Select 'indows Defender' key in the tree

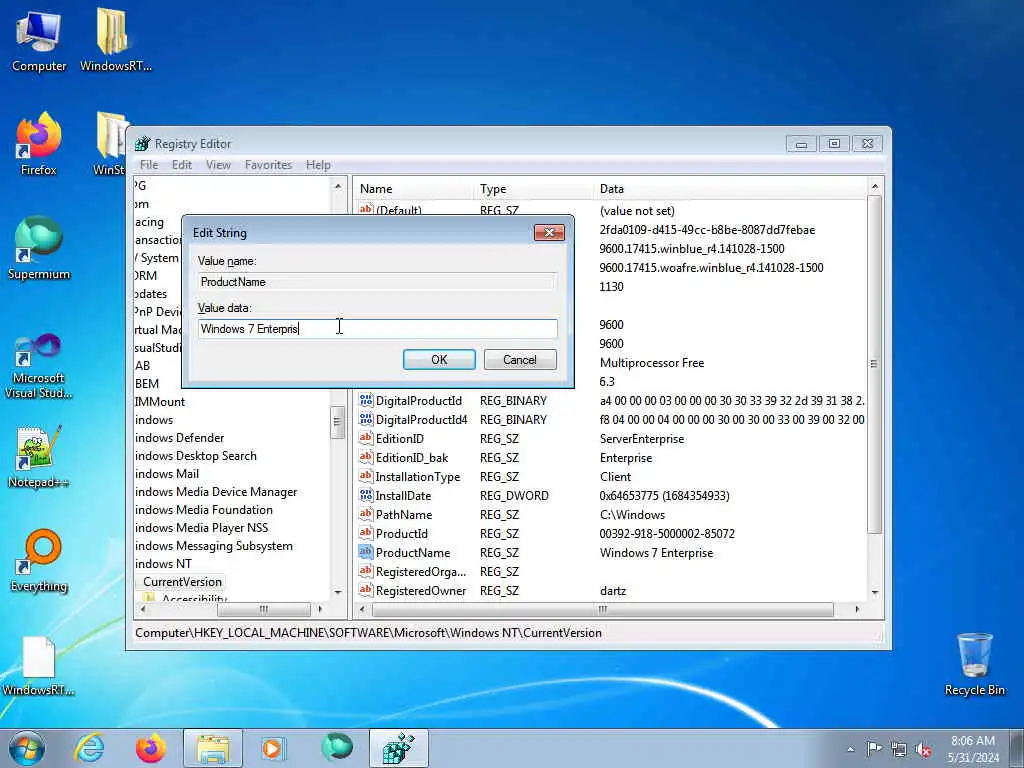click(180, 438)
